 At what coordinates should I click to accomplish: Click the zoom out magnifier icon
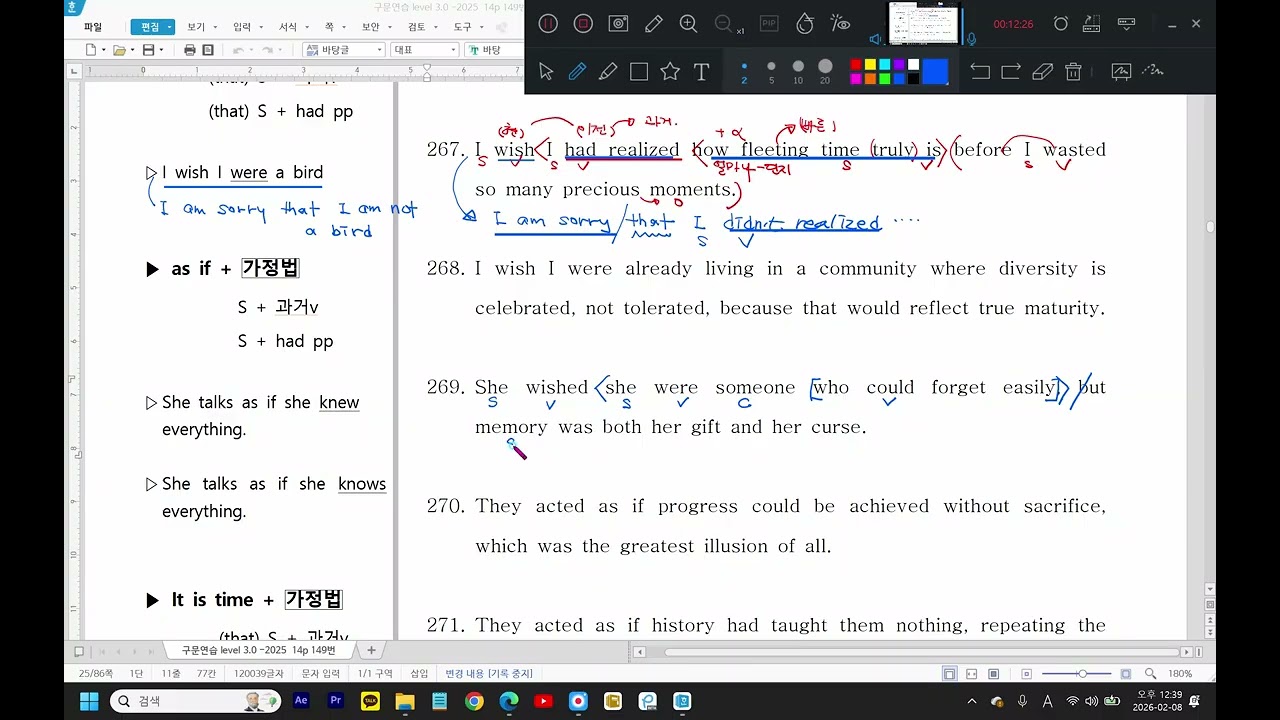pyautogui.click(x=724, y=23)
